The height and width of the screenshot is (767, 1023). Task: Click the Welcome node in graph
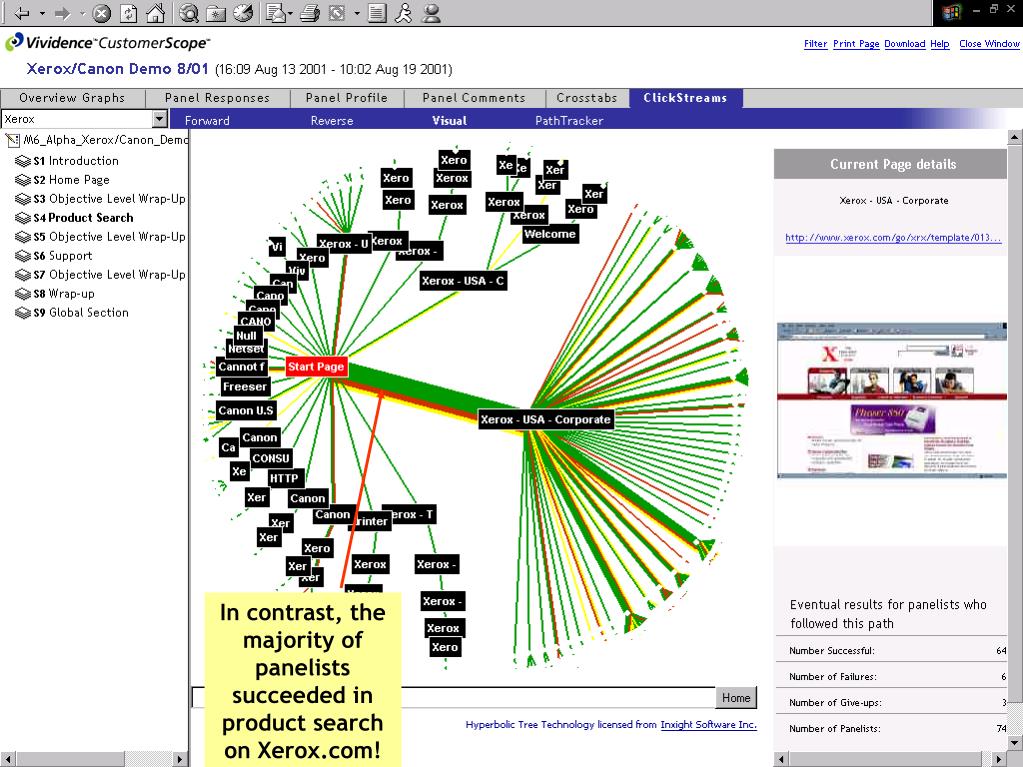(x=550, y=234)
